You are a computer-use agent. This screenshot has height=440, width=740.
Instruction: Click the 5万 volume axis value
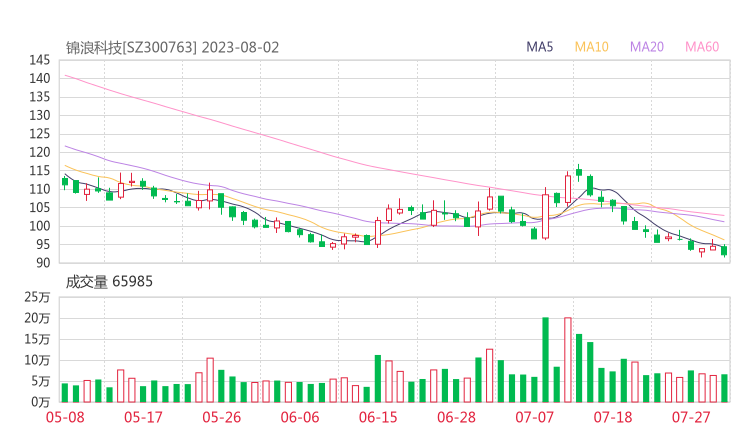point(41,381)
